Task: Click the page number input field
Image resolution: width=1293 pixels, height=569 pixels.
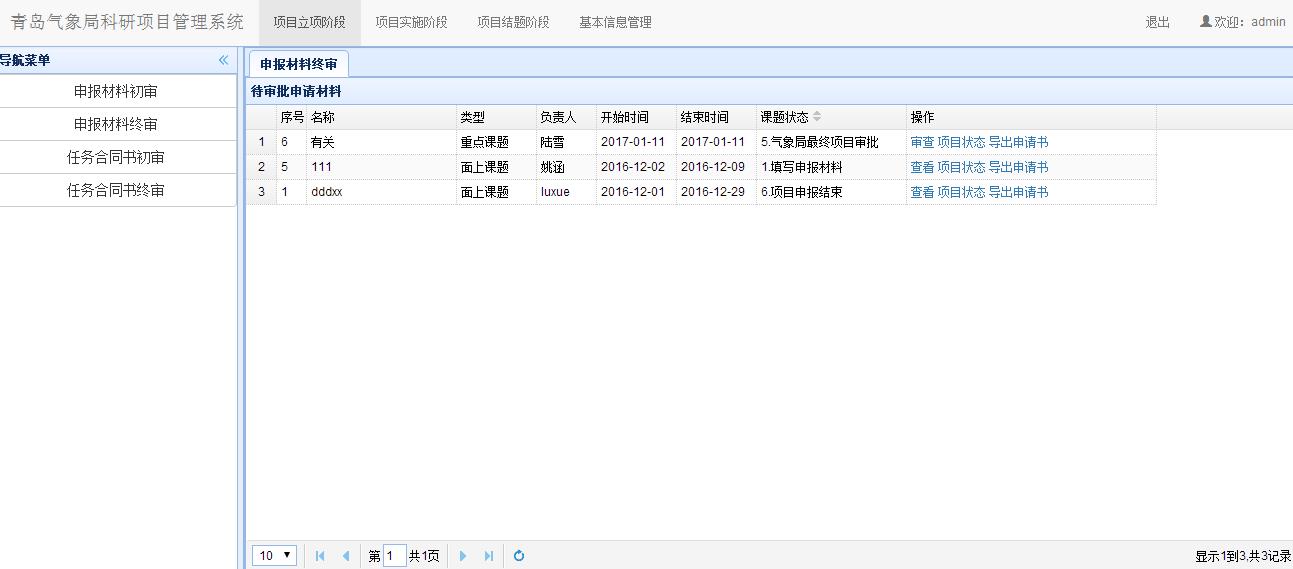Action: 394,556
